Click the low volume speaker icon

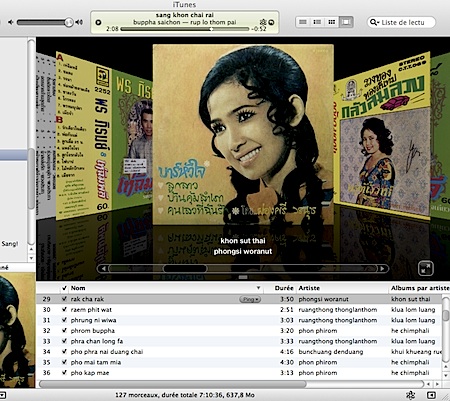coord(11,22)
